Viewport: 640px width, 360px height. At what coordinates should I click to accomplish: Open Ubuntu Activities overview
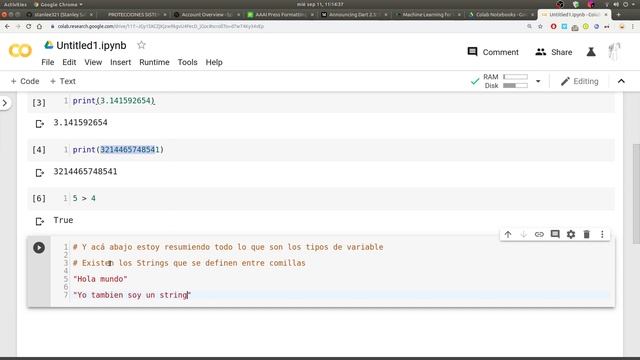pyautogui.click(x=15, y=4)
